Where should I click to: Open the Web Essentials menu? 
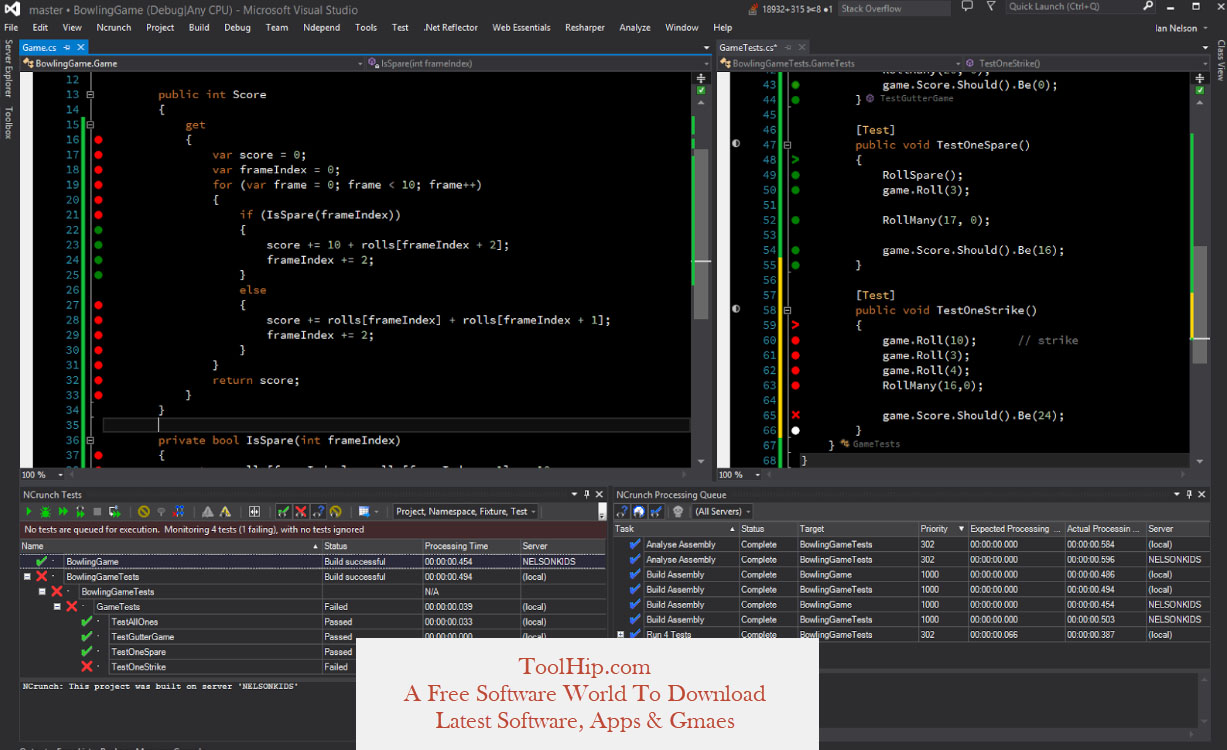521,28
